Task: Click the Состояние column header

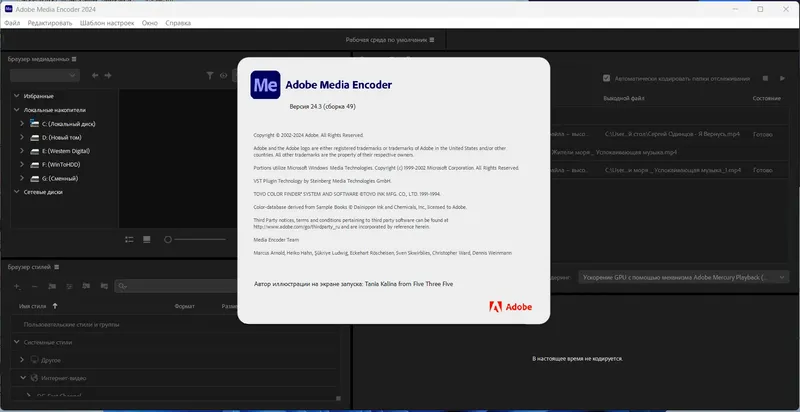Action: 766,98
